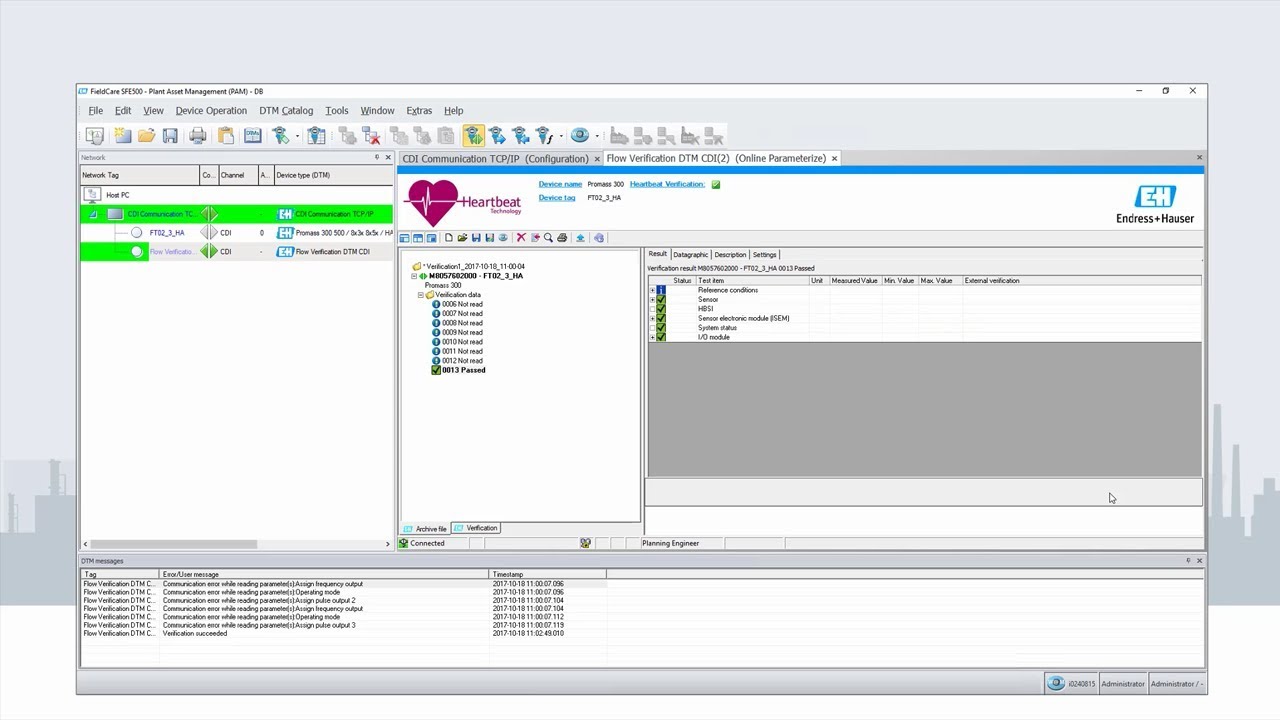
Task: Click the Heartbeat Verification link
Action: [x=667, y=184]
